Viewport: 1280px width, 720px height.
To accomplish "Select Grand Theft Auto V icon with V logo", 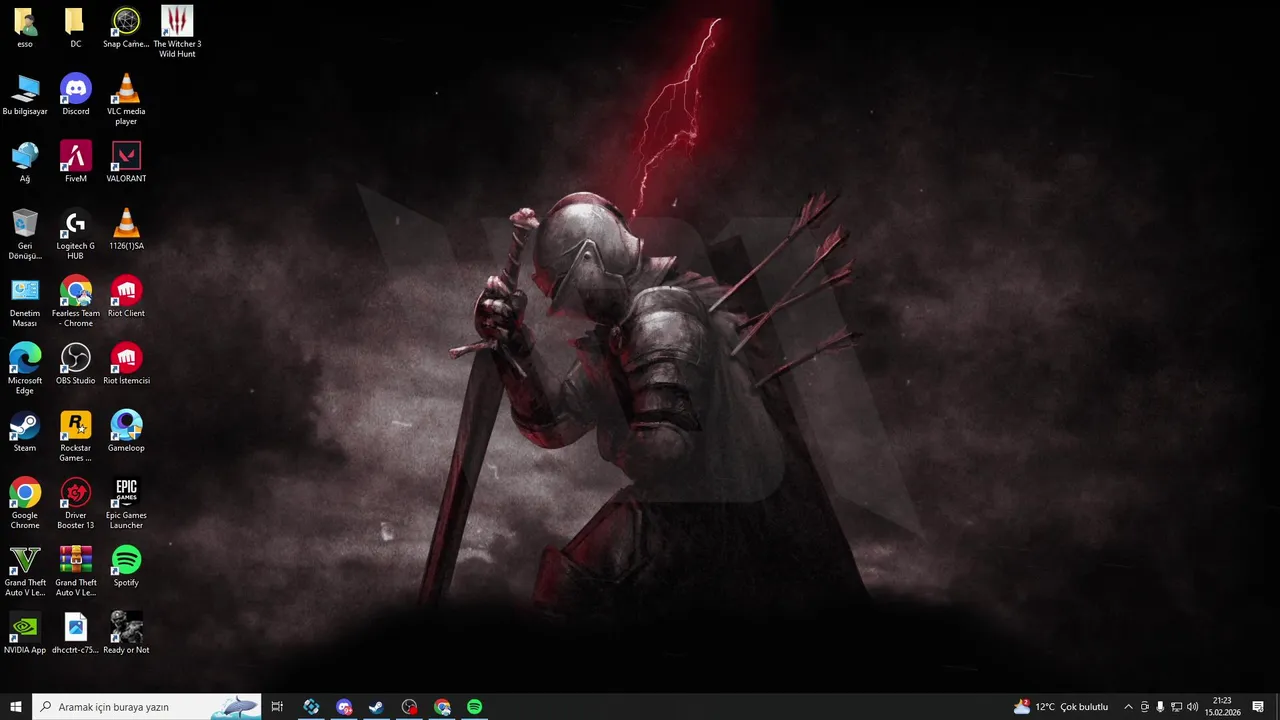I will (x=25, y=570).
